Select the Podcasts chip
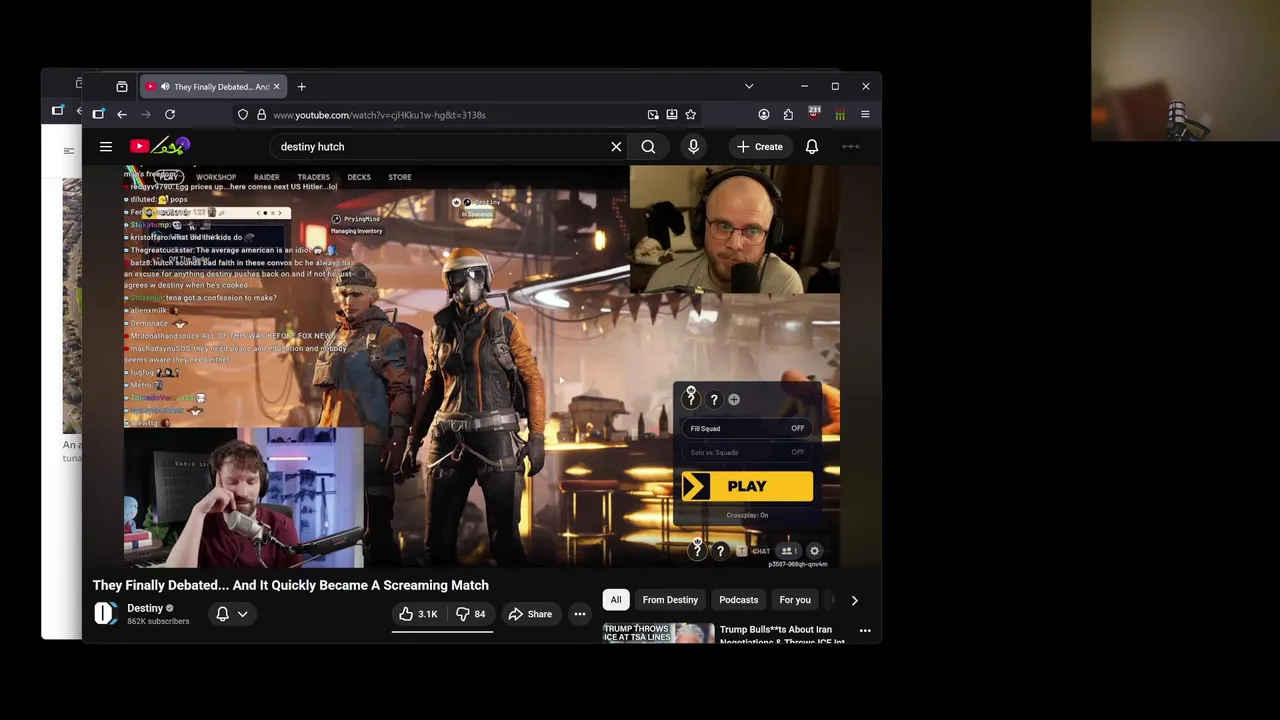 click(x=739, y=600)
